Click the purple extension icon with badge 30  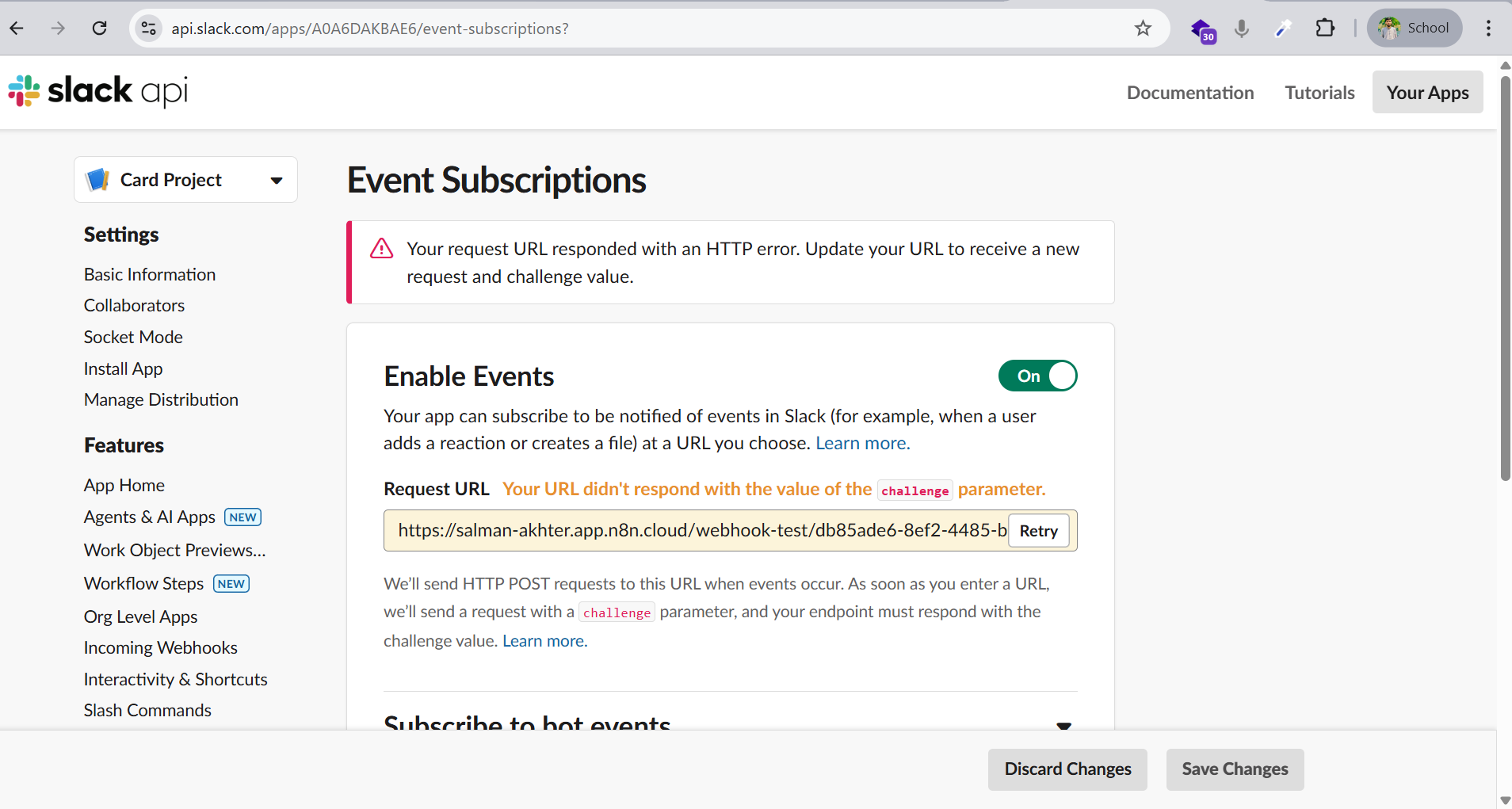1203,30
